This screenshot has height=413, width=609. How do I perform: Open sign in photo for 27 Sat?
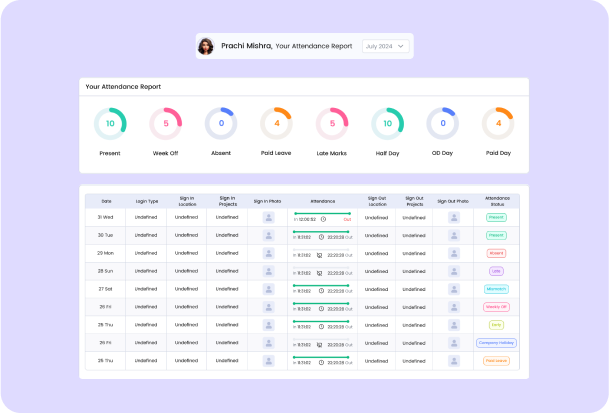click(268, 290)
